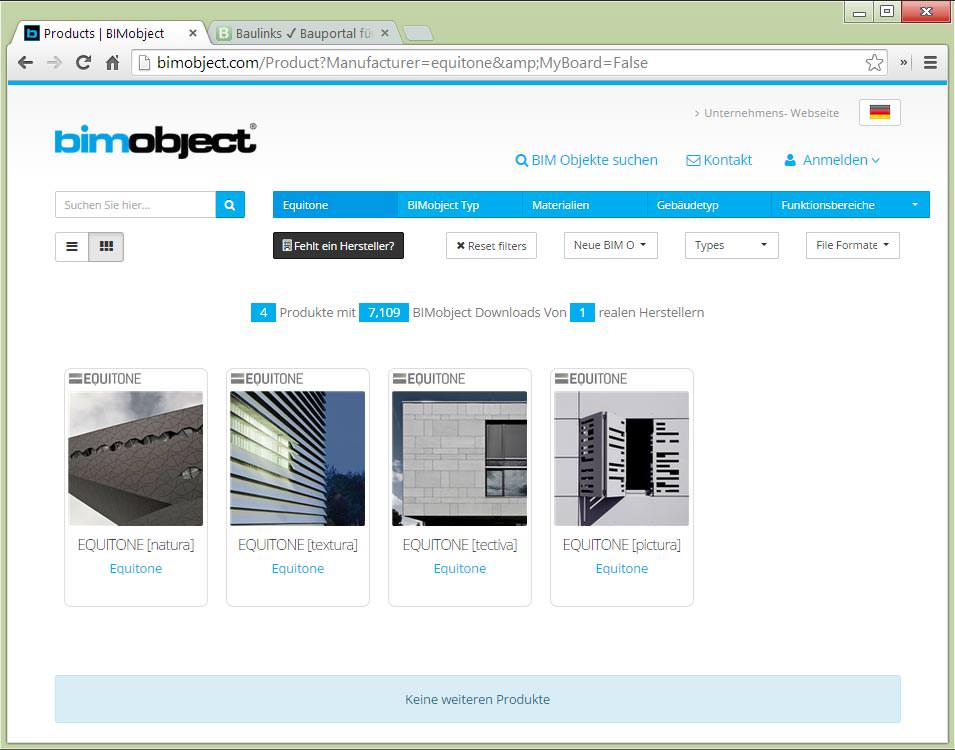Image resolution: width=955 pixels, height=750 pixels.
Task: Show hidden extensions via the chevron icon
Action: tap(903, 62)
